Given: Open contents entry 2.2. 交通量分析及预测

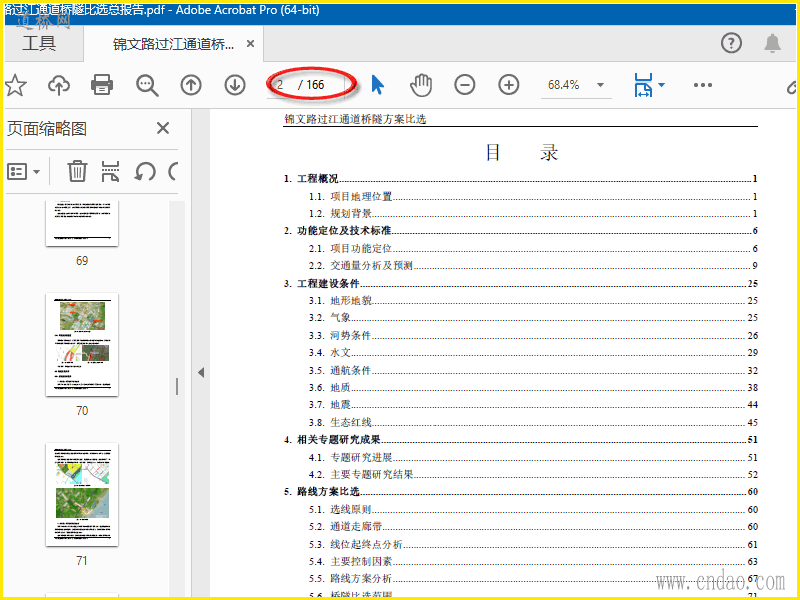Looking at the screenshot, I should pyautogui.click(x=533, y=265).
